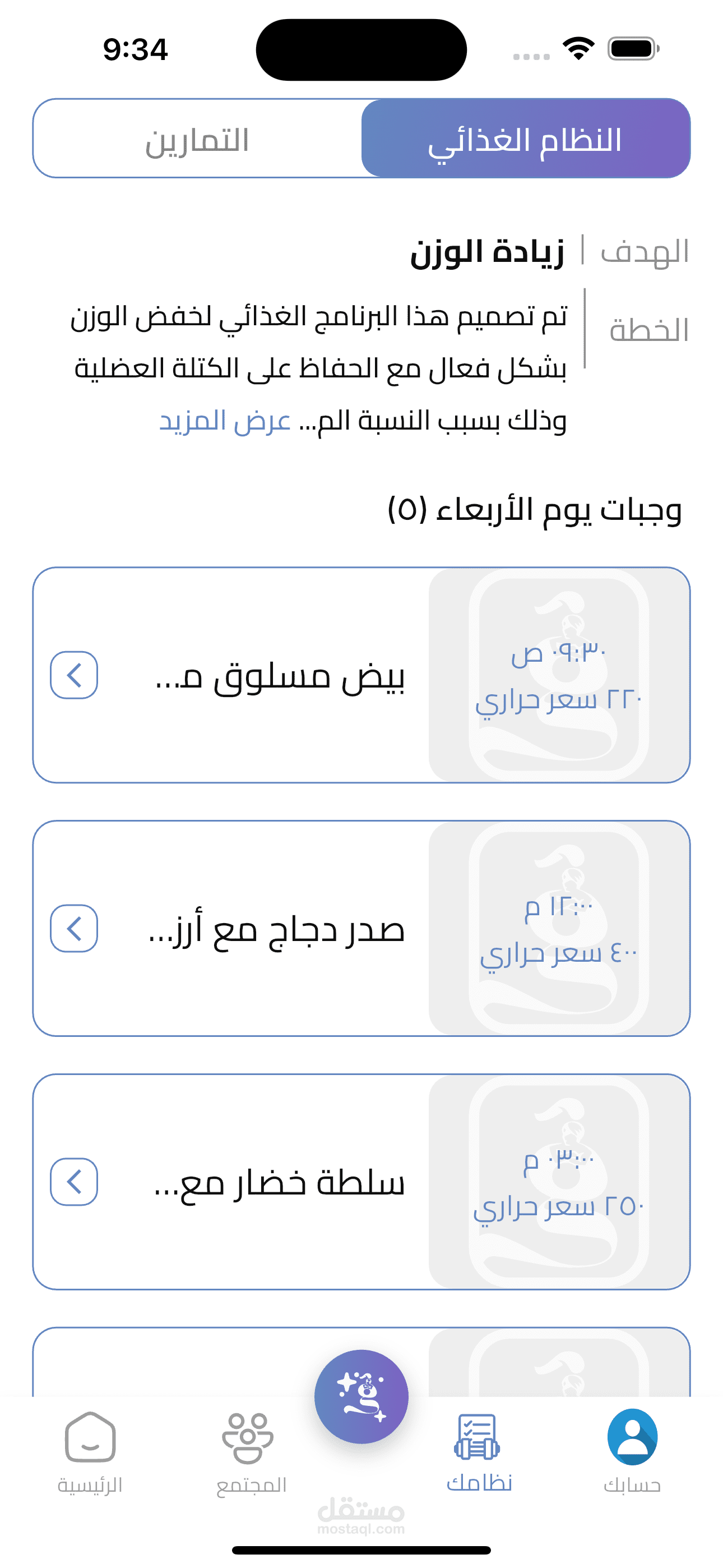The width and height of the screenshot is (723, 1568).
Task: Open the نظامك label in bottom navigation
Action: 479,1483
